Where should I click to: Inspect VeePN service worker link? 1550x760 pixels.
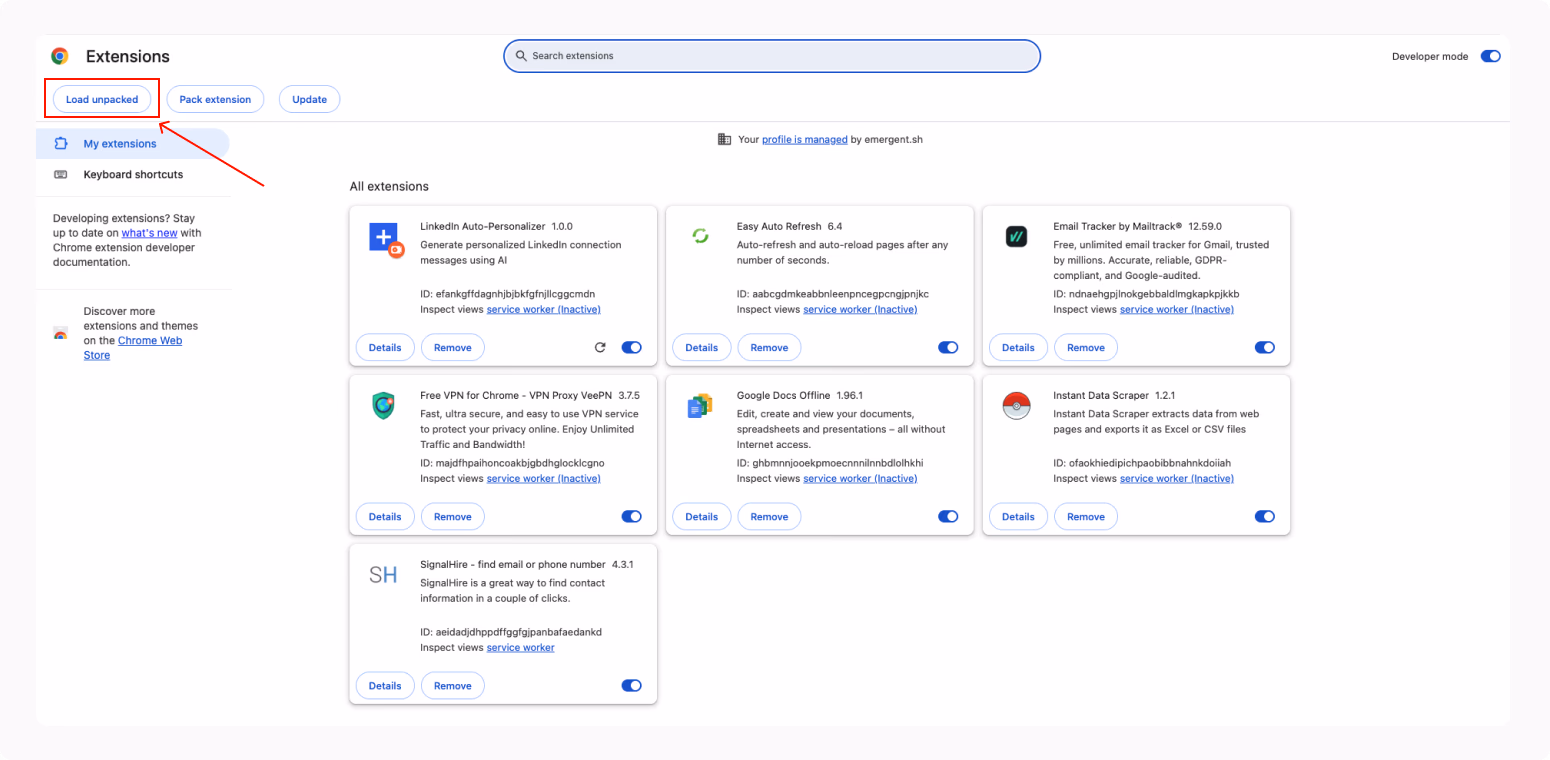click(x=544, y=478)
